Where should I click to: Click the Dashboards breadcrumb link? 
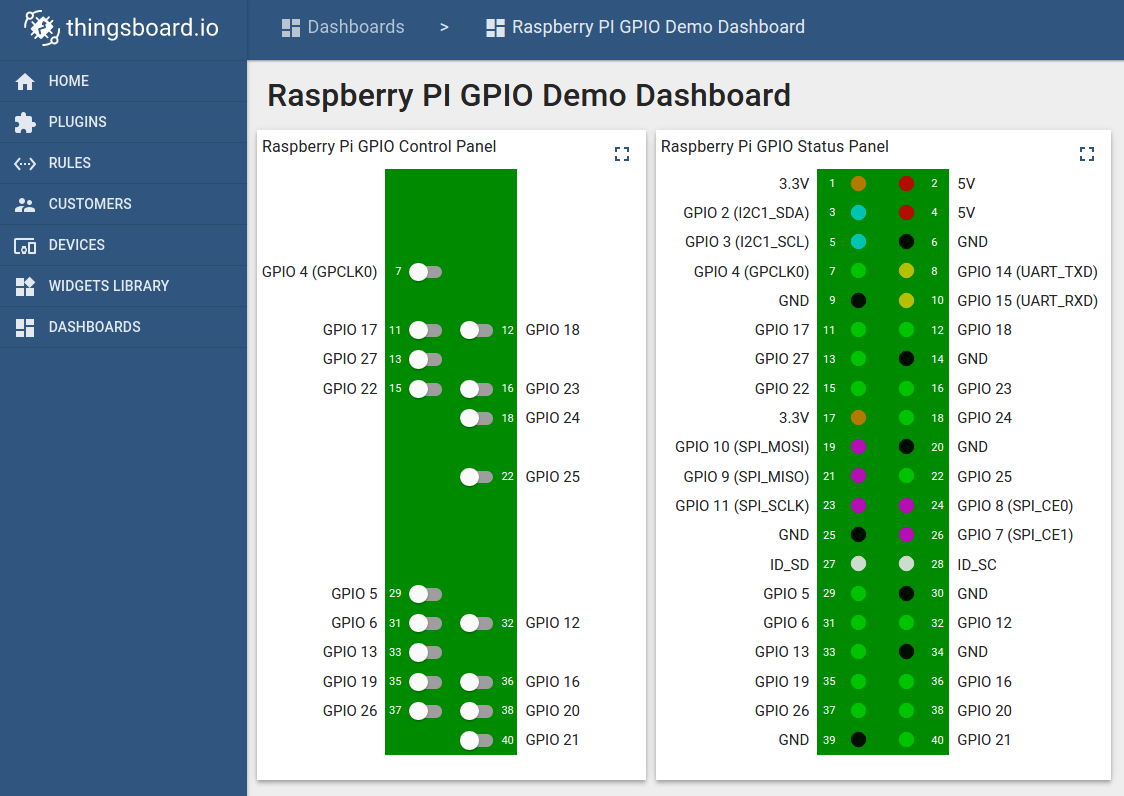[x=355, y=27]
